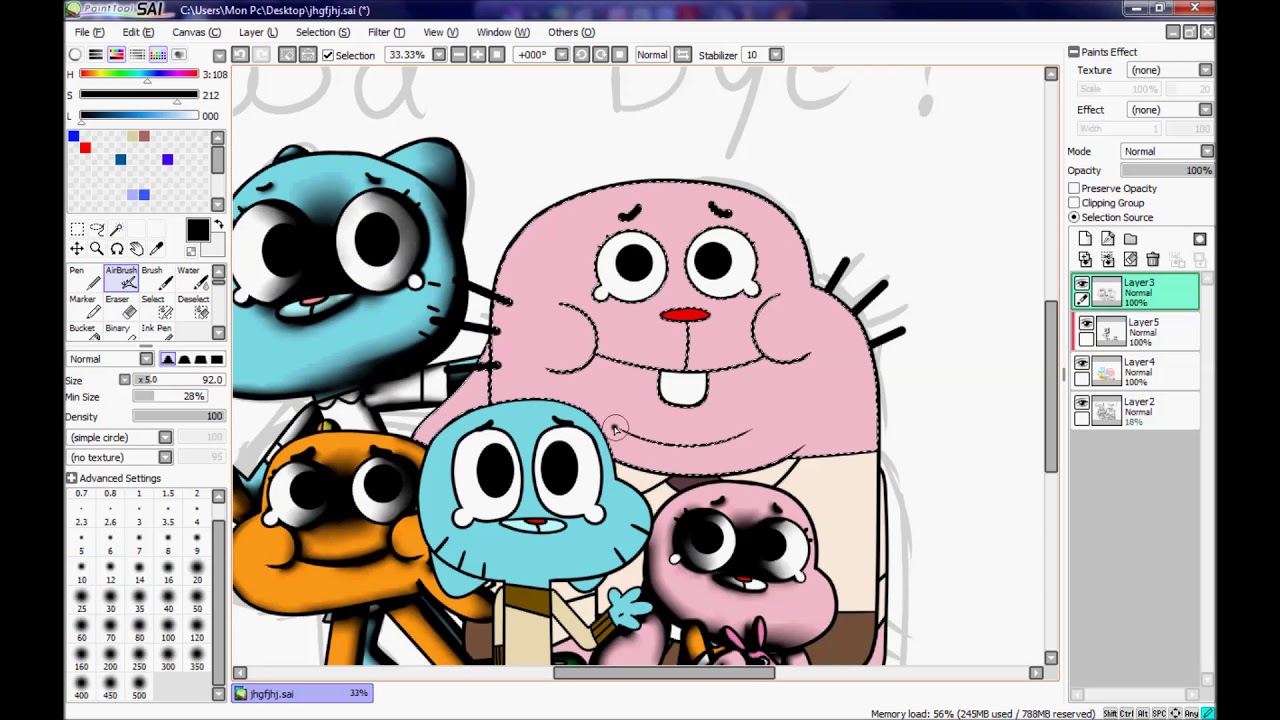1280x720 pixels.
Task: Open the Canvas menu
Action: pos(196,32)
